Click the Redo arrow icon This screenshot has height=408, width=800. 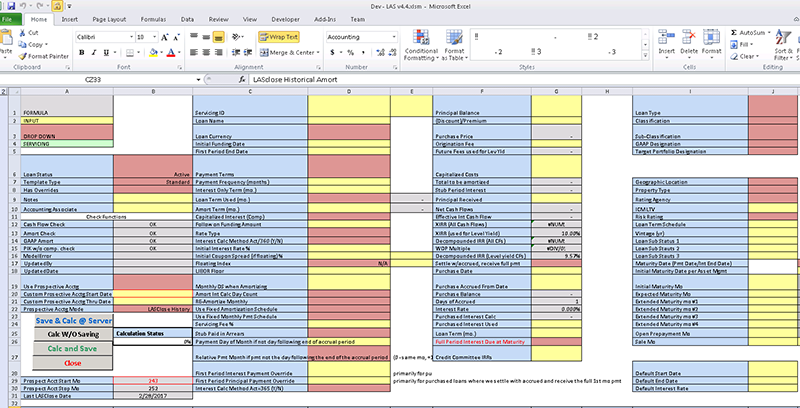coord(39,6)
